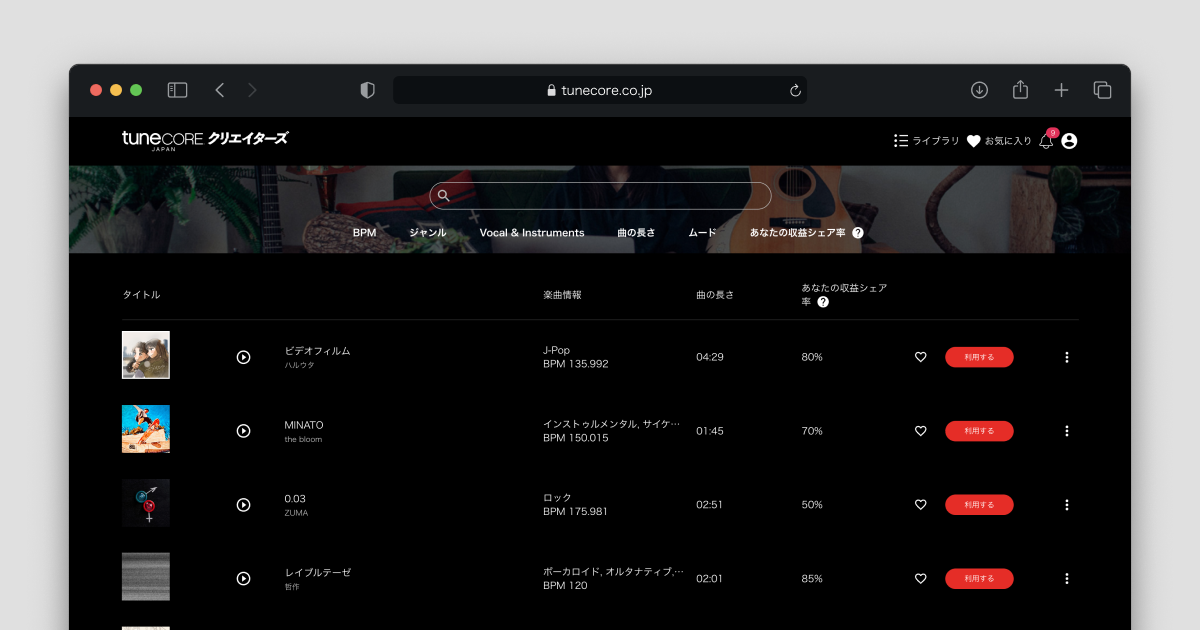Click 利用する button for 0.03
The image size is (1200, 630).
[x=979, y=505]
